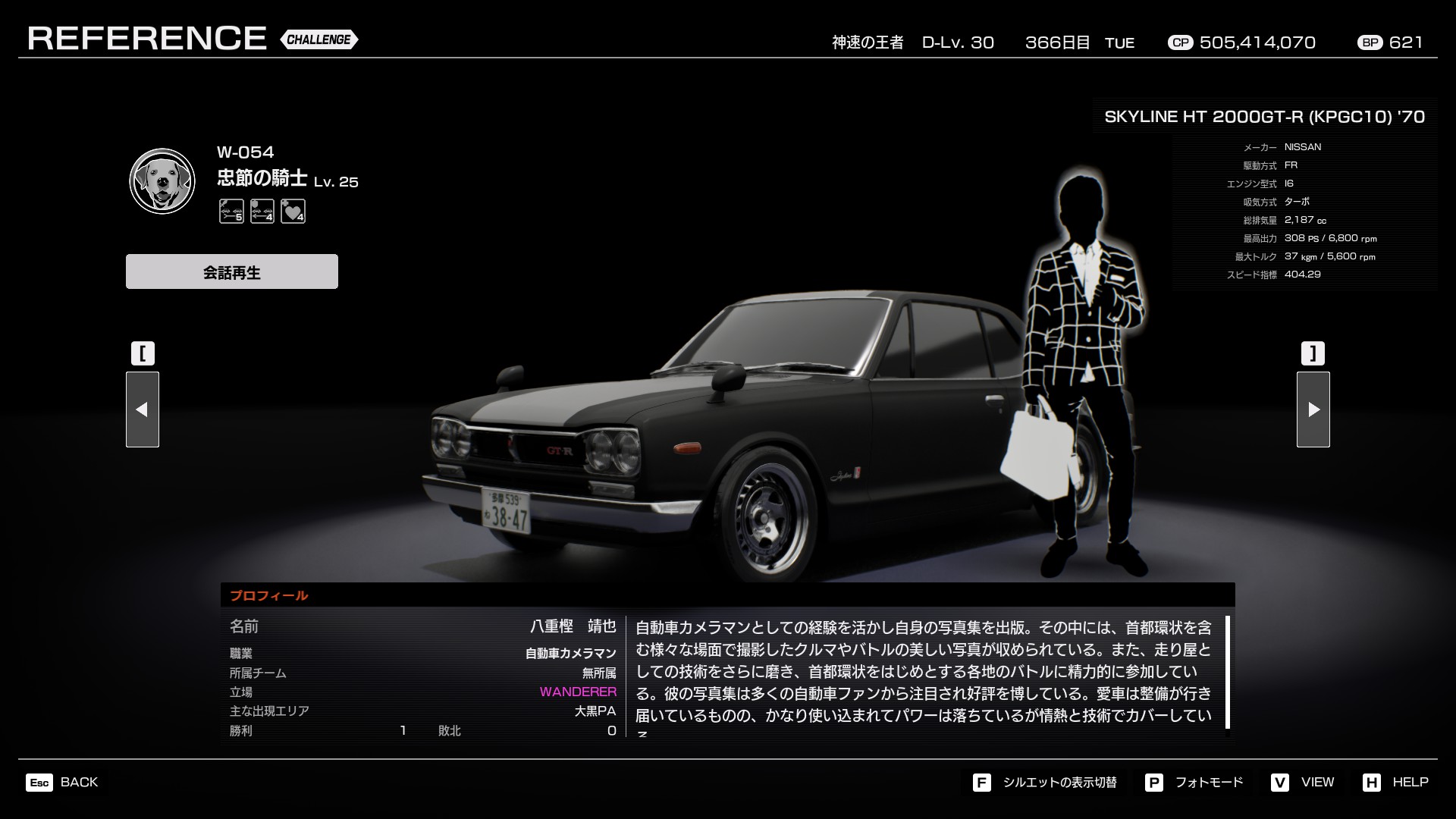This screenshot has width=1456, height=819.
Task: Switch to VIEW mode with V option
Action: click(x=1303, y=782)
